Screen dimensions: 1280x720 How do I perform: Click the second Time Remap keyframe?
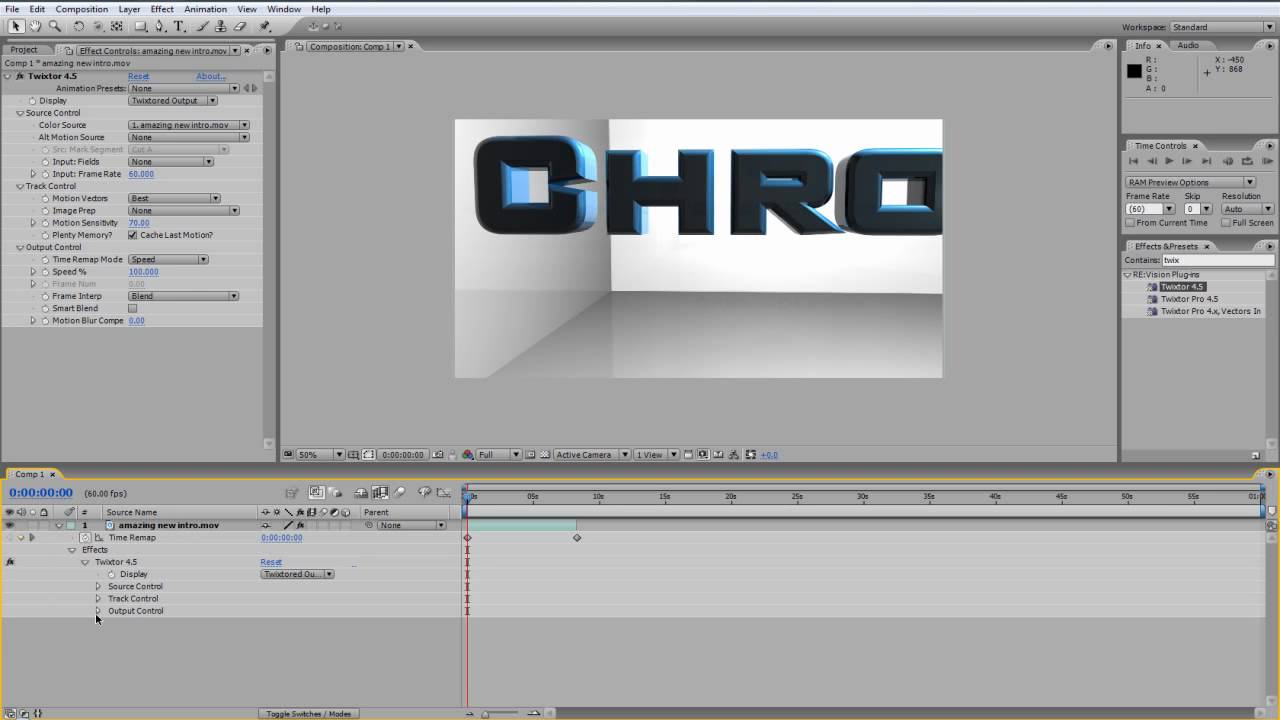click(x=577, y=538)
